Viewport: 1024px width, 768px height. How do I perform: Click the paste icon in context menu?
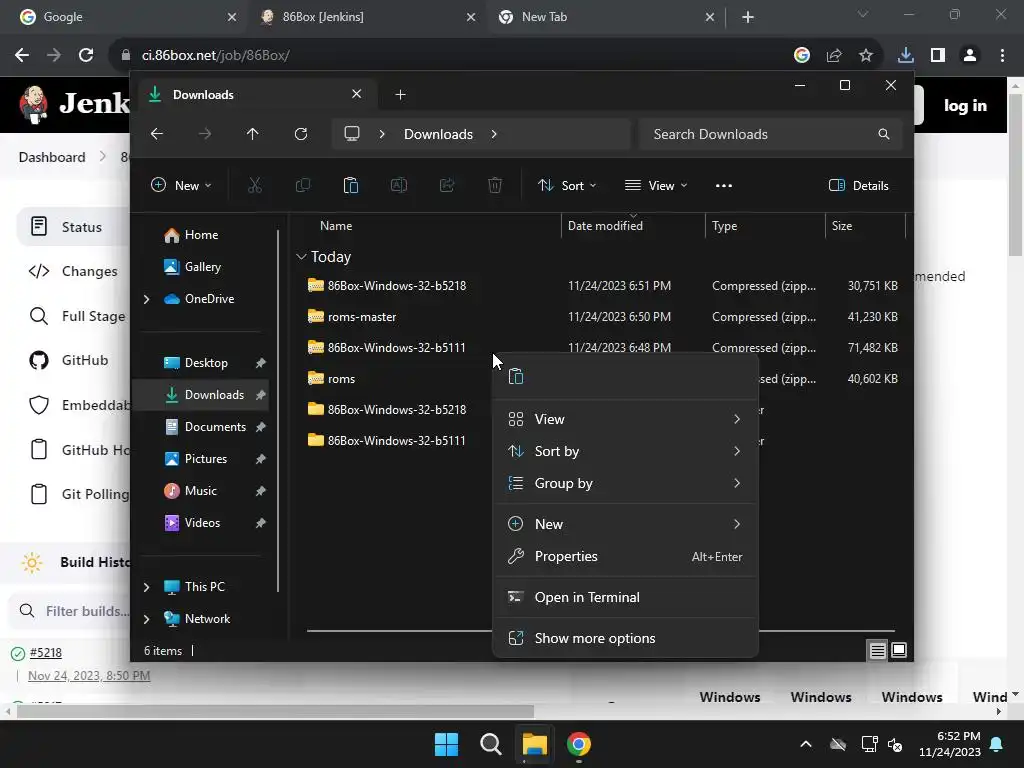pos(516,377)
